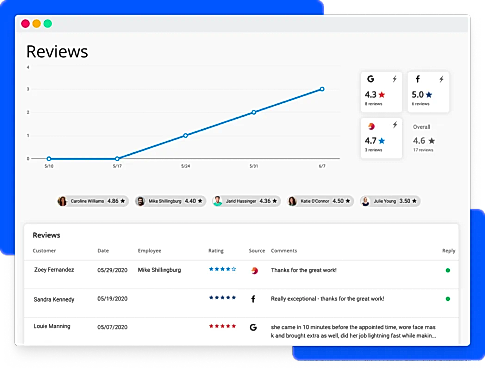Click the source icon in Zoey Fernandez's row
The height and width of the screenshot is (368, 485).
[254, 270]
